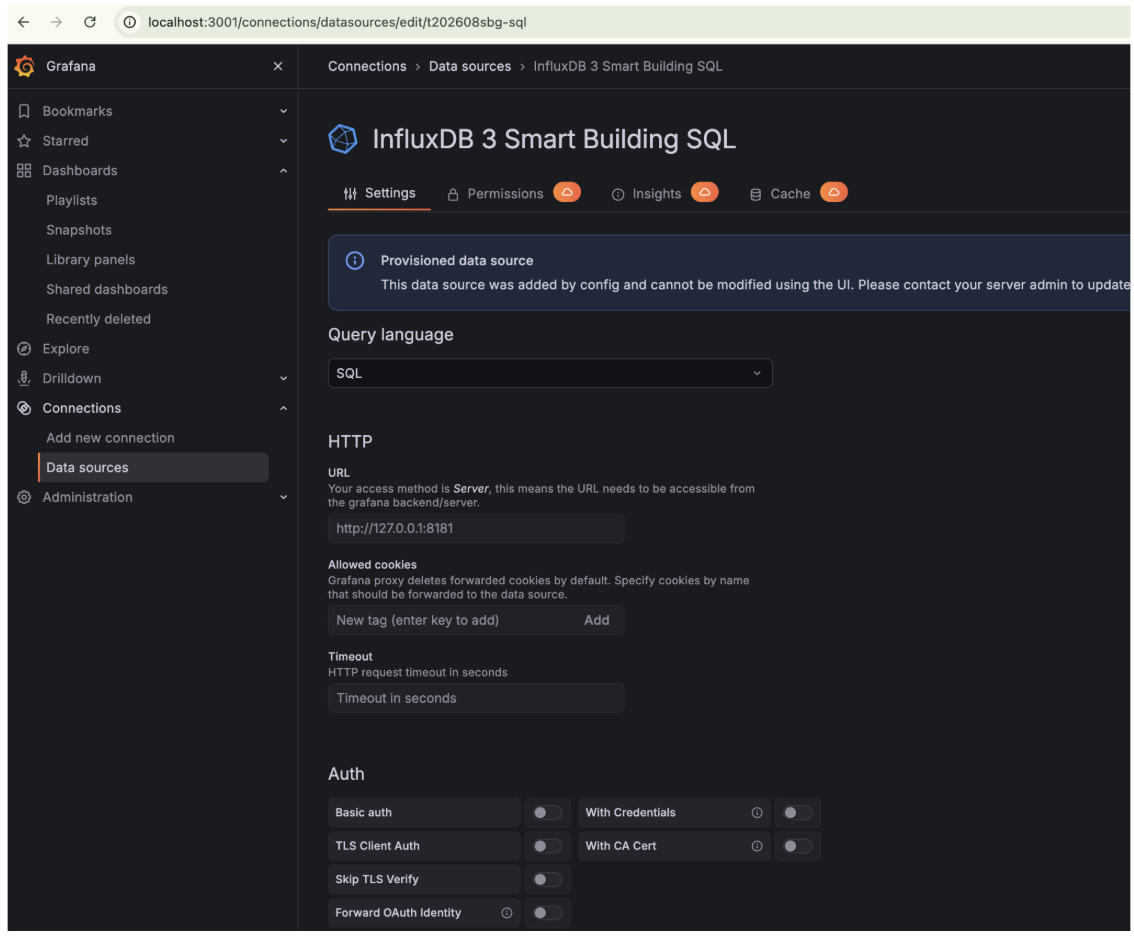Click the Administration gear icon
Image resolution: width=1134 pixels, height=936 pixels.
click(24, 497)
